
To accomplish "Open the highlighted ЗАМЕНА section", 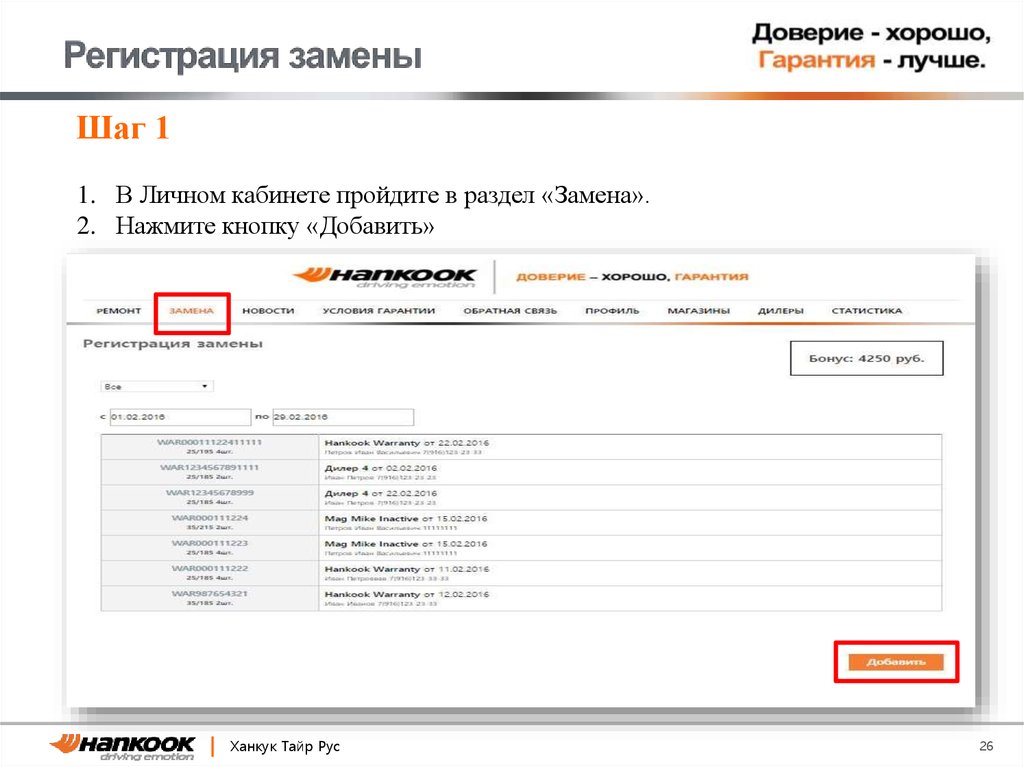I will pyautogui.click(x=192, y=312).
